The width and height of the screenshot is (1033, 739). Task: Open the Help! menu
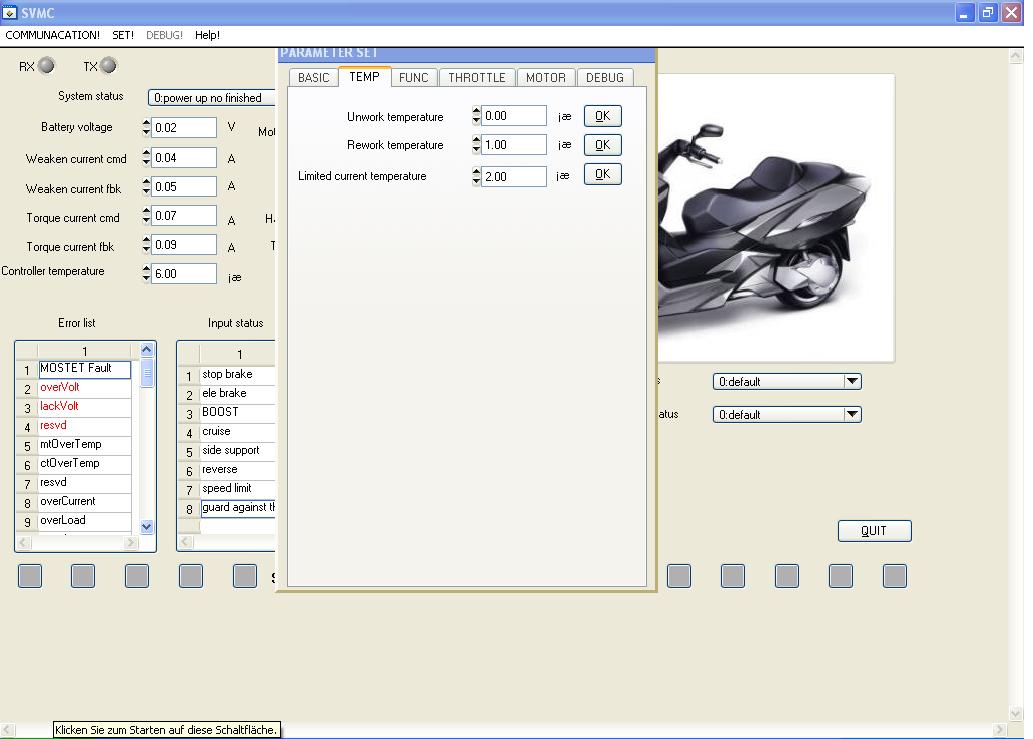(207, 35)
